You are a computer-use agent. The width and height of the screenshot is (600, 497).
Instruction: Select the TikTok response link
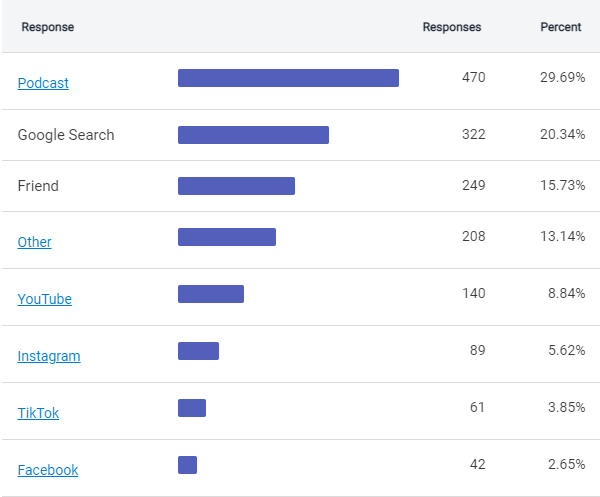(x=38, y=413)
